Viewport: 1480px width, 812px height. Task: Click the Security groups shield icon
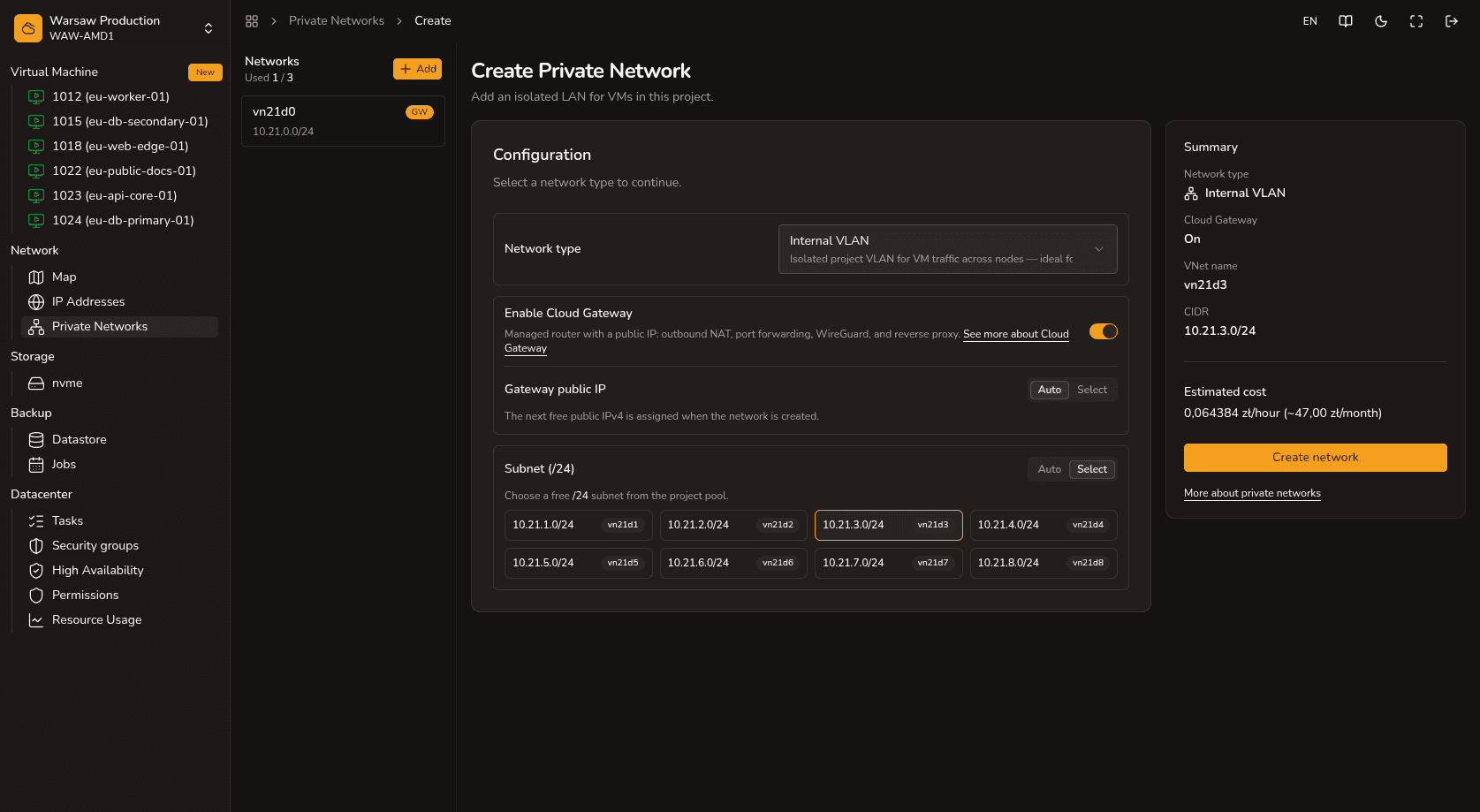coord(36,546)
